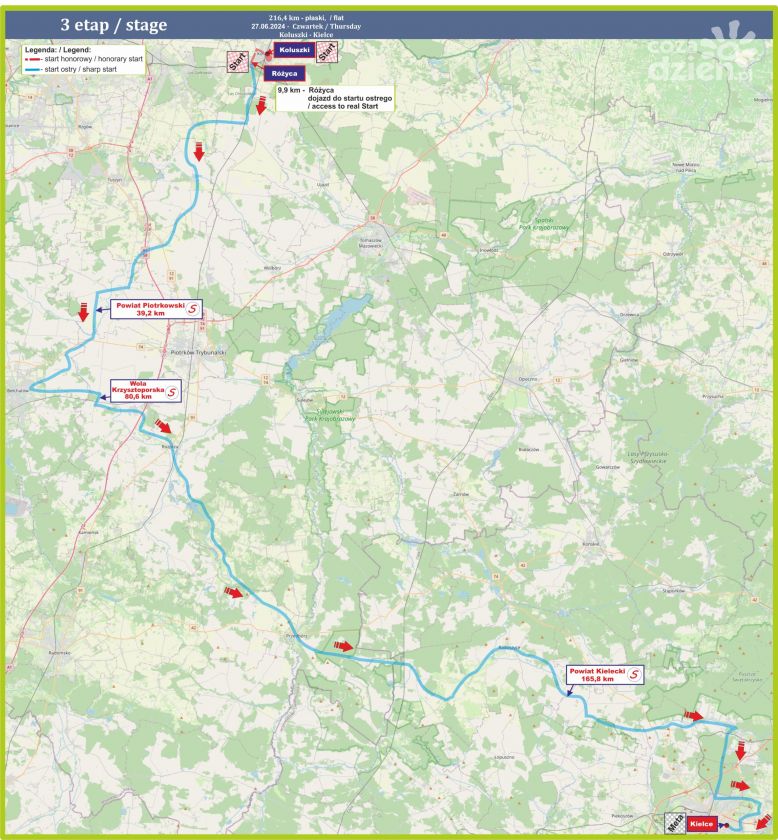Screen dimensions: 778x840
Task: Click the S sprint icon for Powiat Kielecki
Action: tap(632, 675)
